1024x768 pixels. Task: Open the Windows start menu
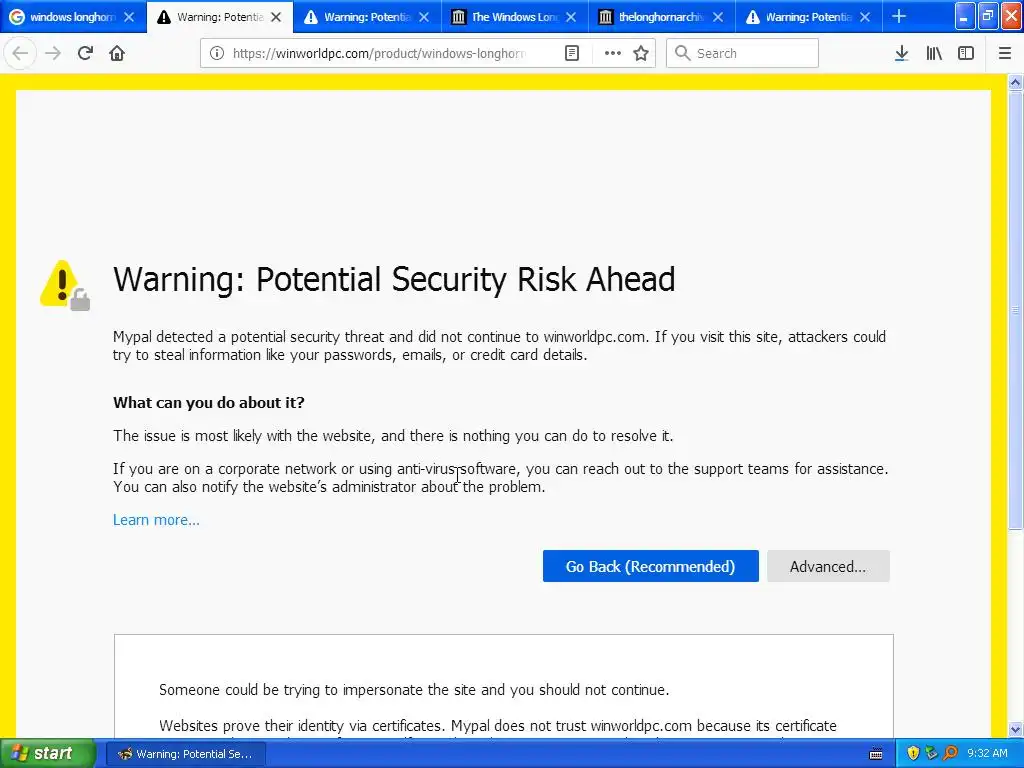(x=47, y=754)
